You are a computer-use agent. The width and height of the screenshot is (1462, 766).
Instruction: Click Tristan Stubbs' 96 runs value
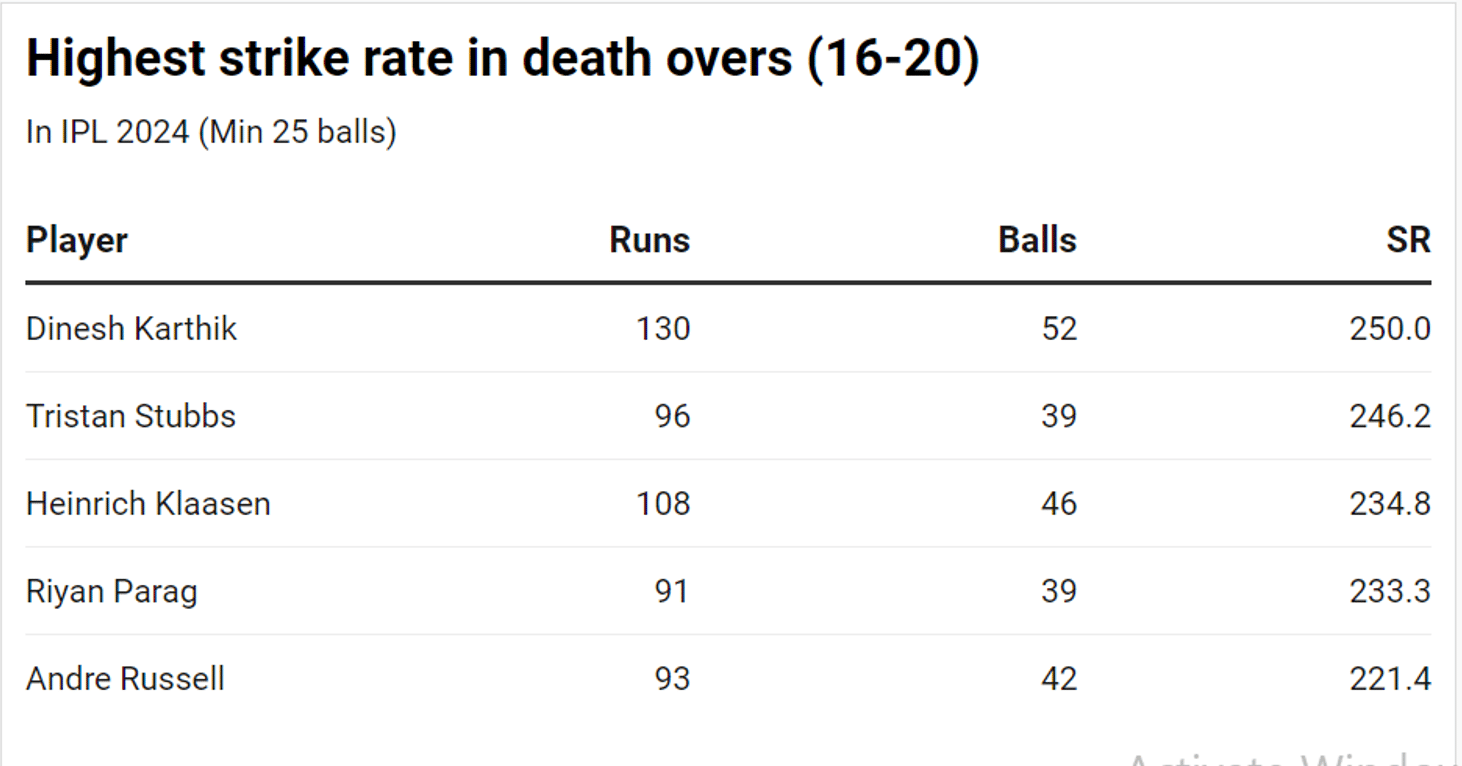tap(672, 416)
